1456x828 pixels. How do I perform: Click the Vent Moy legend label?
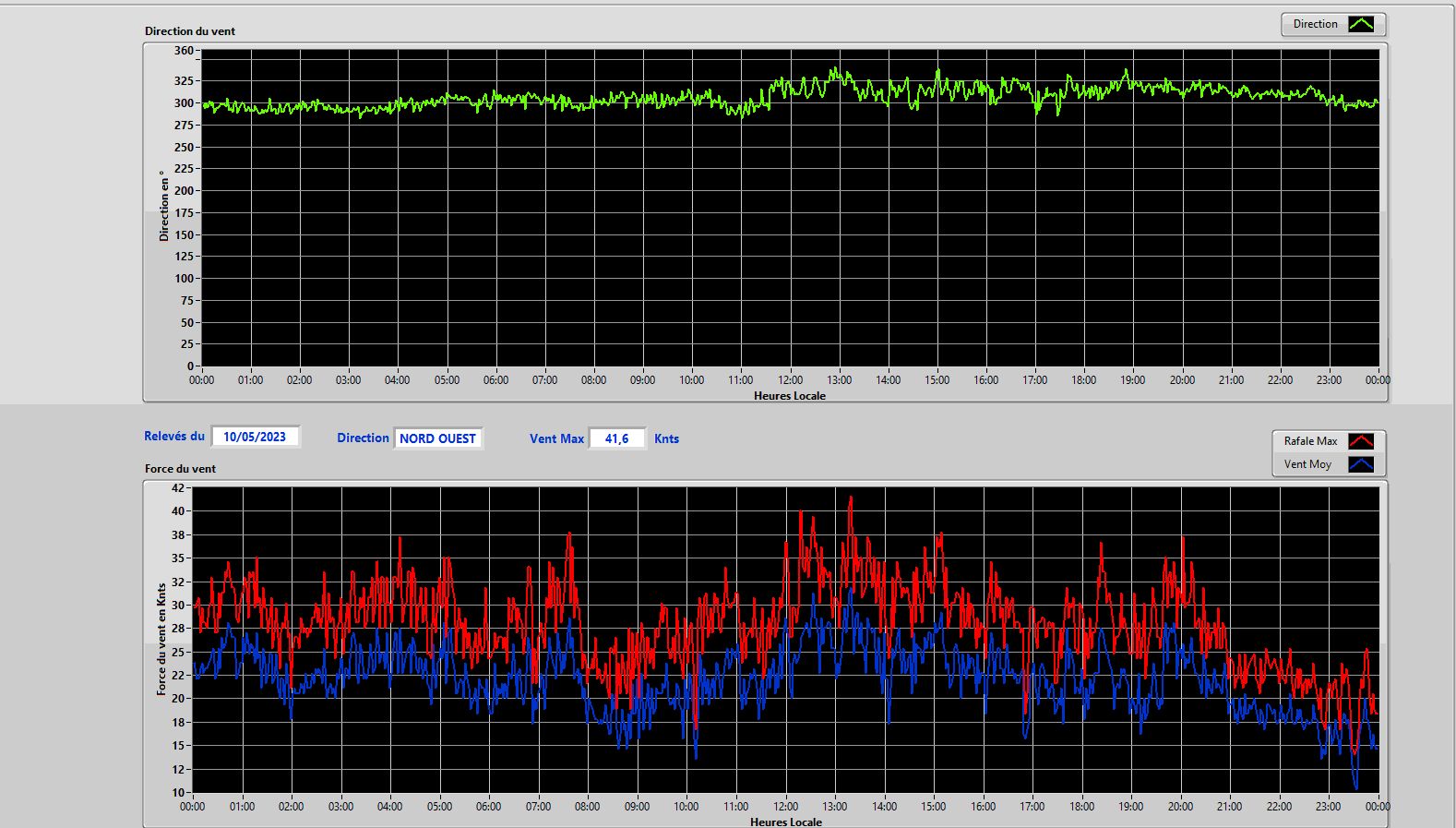click(x=1307, y=464)
